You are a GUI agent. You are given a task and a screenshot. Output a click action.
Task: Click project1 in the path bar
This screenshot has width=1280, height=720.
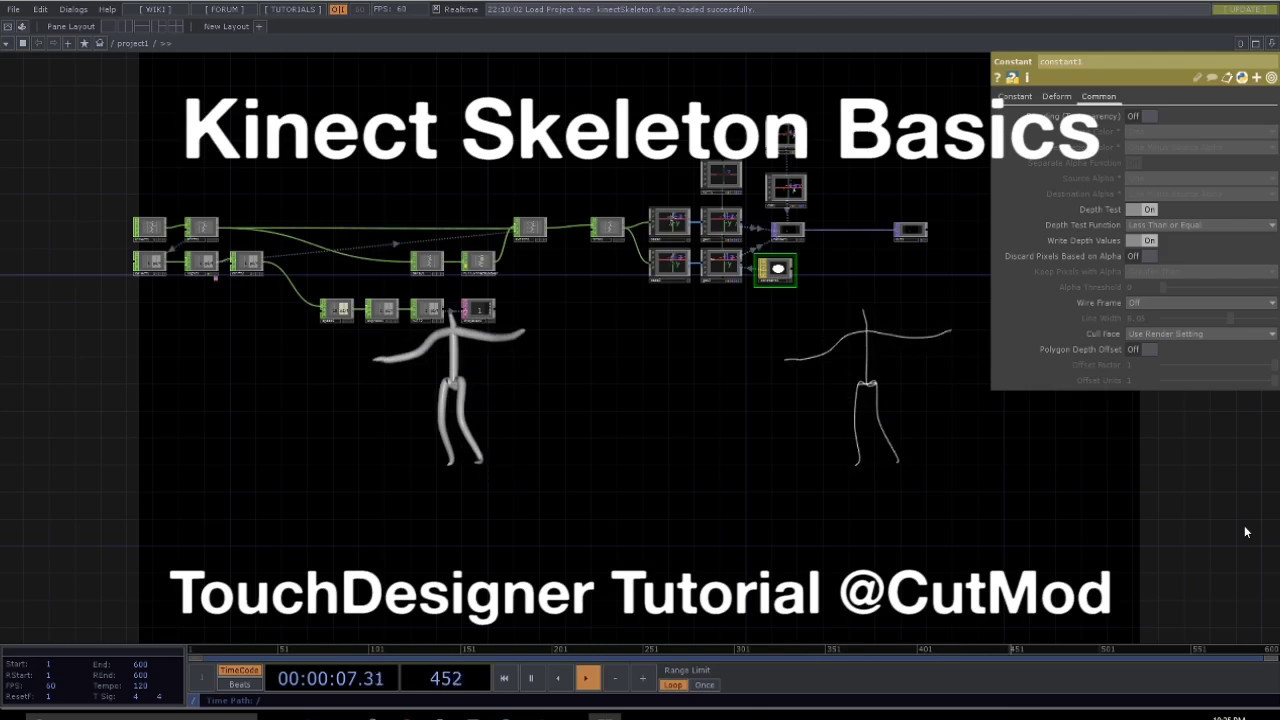pyautogui.click(x=133, y=43)
